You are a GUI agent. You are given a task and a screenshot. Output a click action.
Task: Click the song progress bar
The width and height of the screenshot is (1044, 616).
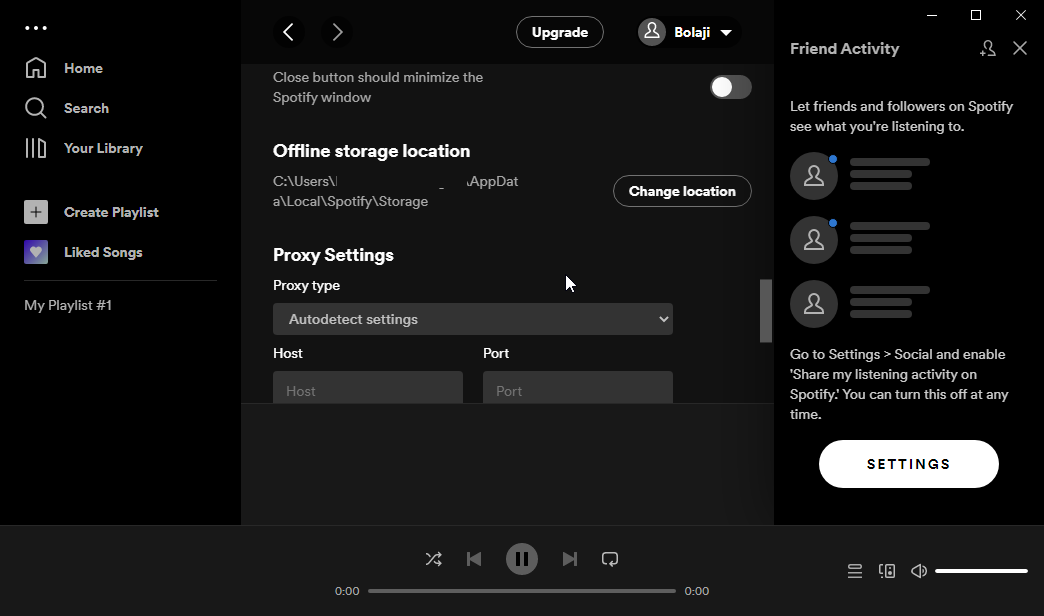[x=522, y=591]
